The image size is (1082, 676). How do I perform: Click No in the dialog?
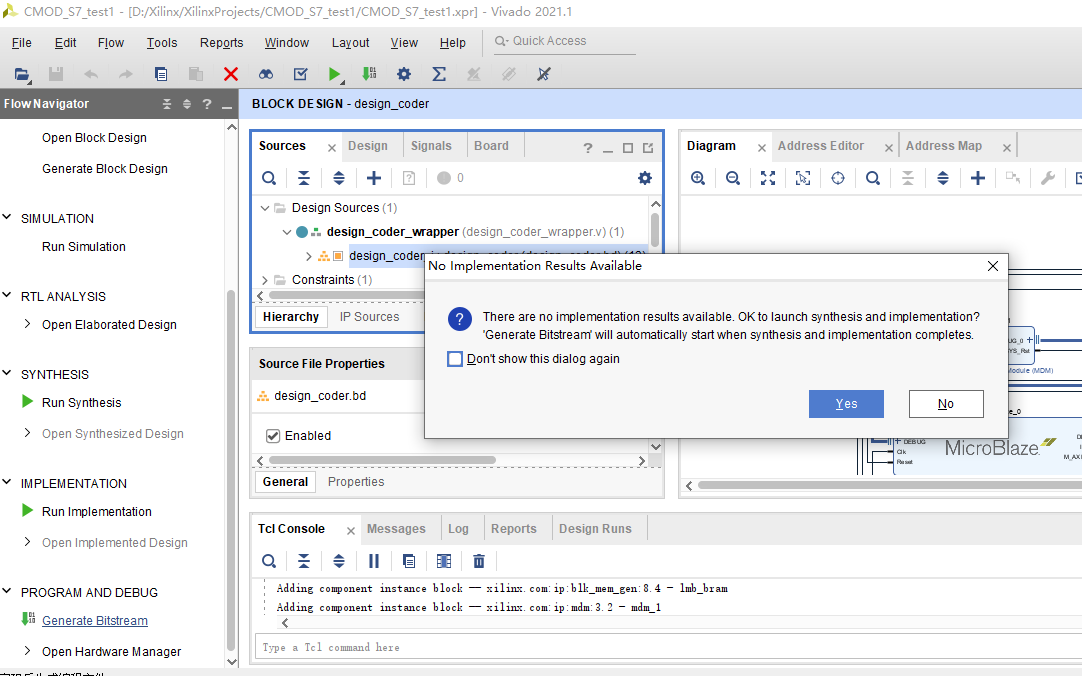pyautogui.click(x=946, y=404)
